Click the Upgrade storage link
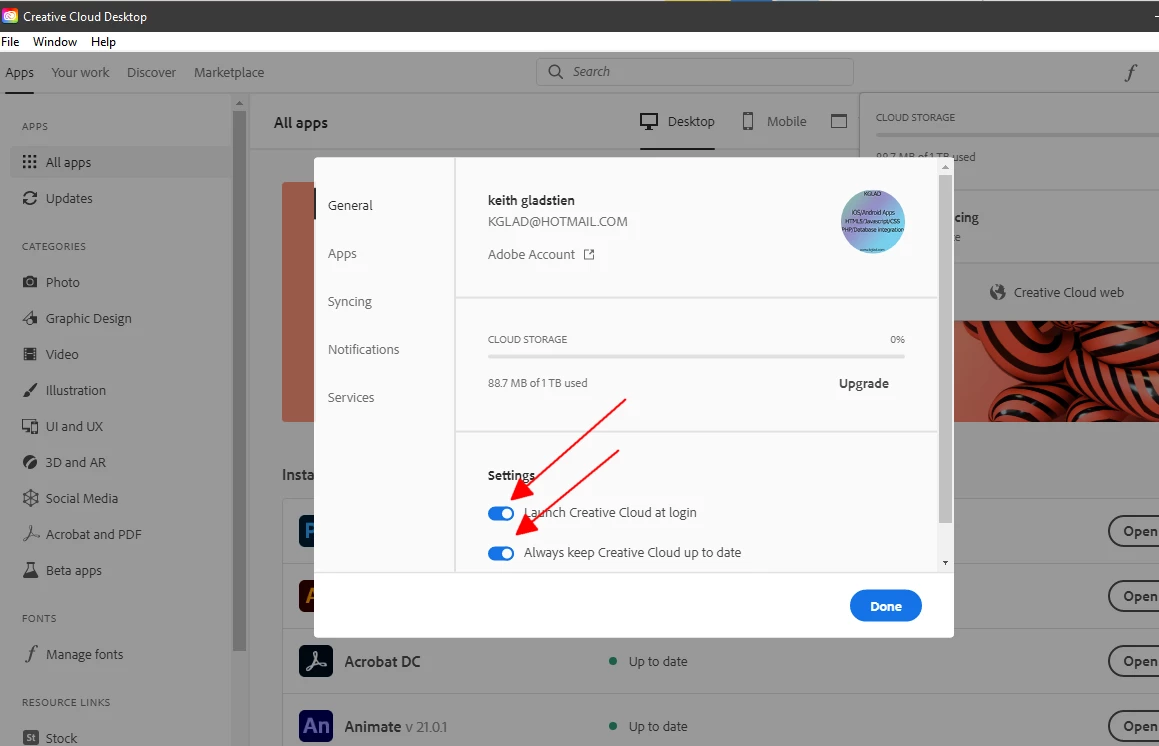The width and height of the screenshot is (1159, 746). (x=863, y=383)
